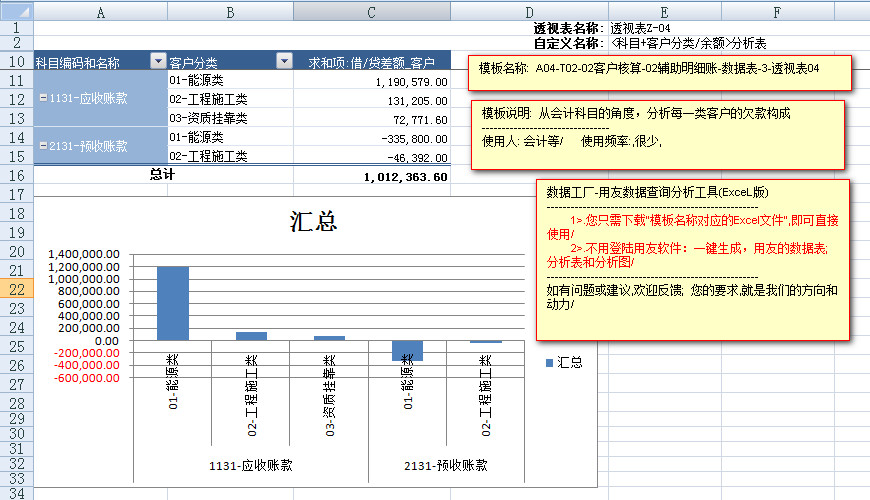Screen dimensions: 870x500
Task: Click the select-all corner of the sheet
Action: click(16, 11)
